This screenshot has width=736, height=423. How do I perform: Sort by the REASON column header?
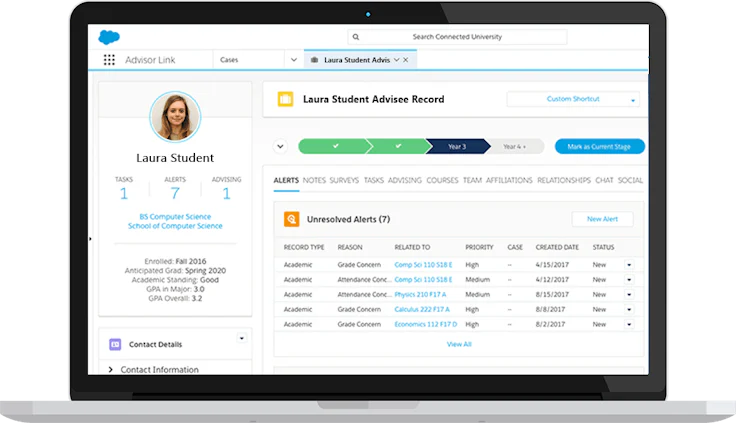tap(350, 247)
